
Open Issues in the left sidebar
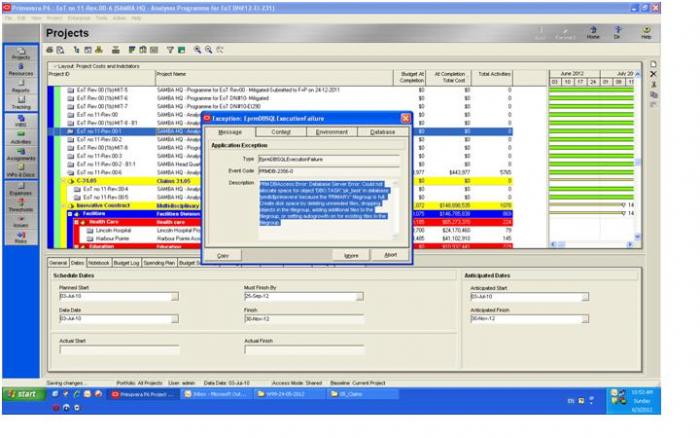pyautogui.click(x=21, y=222)
